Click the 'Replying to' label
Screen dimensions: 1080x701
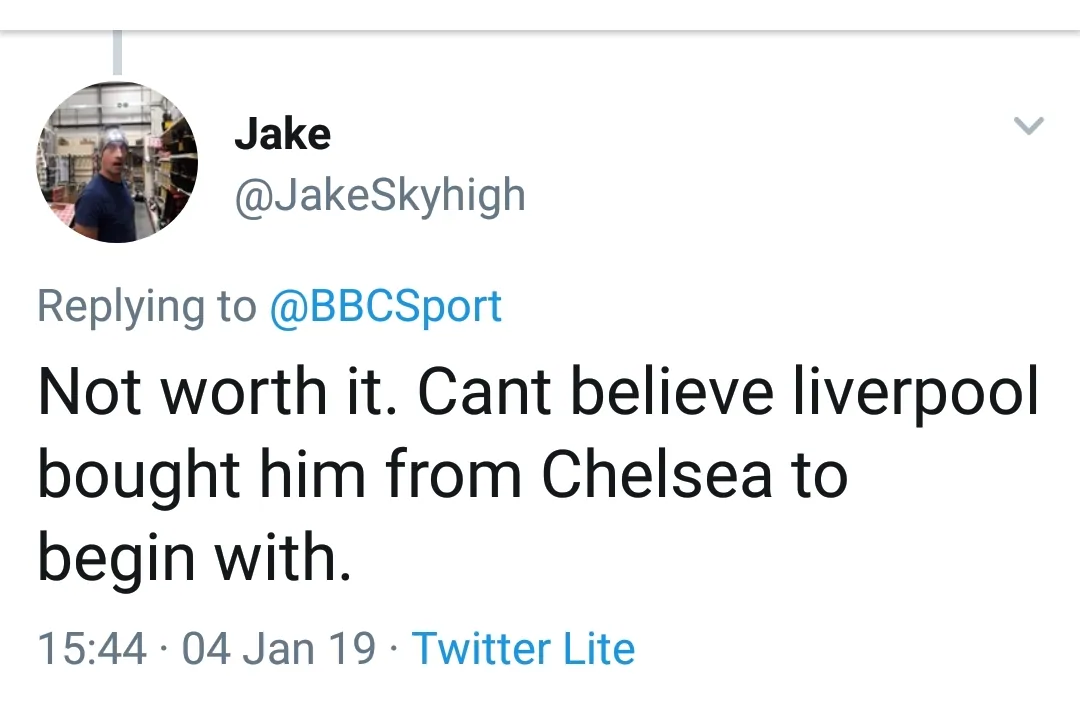click(x=146, y=306)
